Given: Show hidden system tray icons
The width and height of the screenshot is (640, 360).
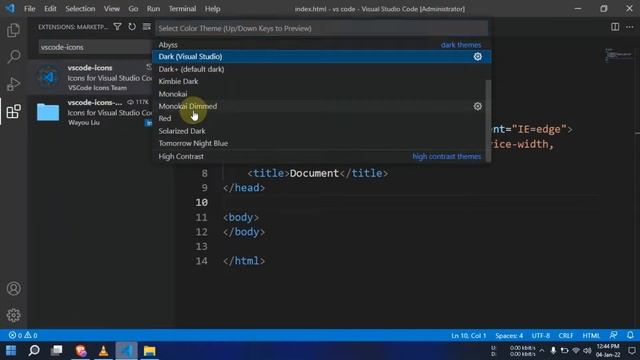Looking at the screenshot, I should click(x=542, y=351).
